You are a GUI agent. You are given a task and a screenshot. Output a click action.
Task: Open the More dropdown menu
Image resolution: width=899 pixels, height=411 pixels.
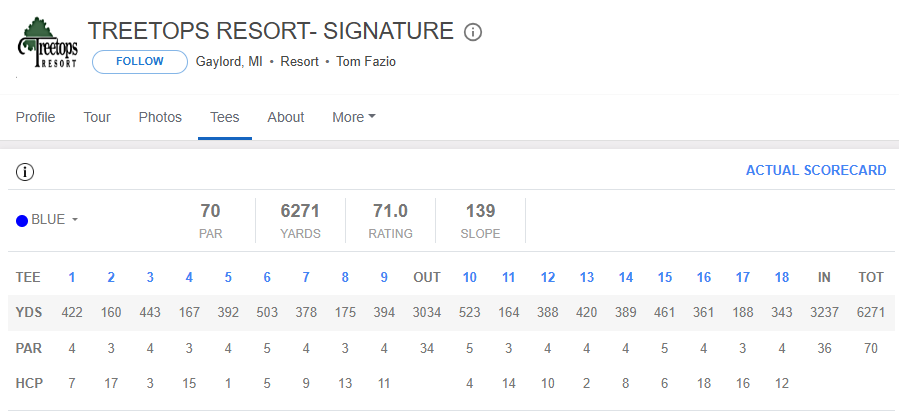354,118
